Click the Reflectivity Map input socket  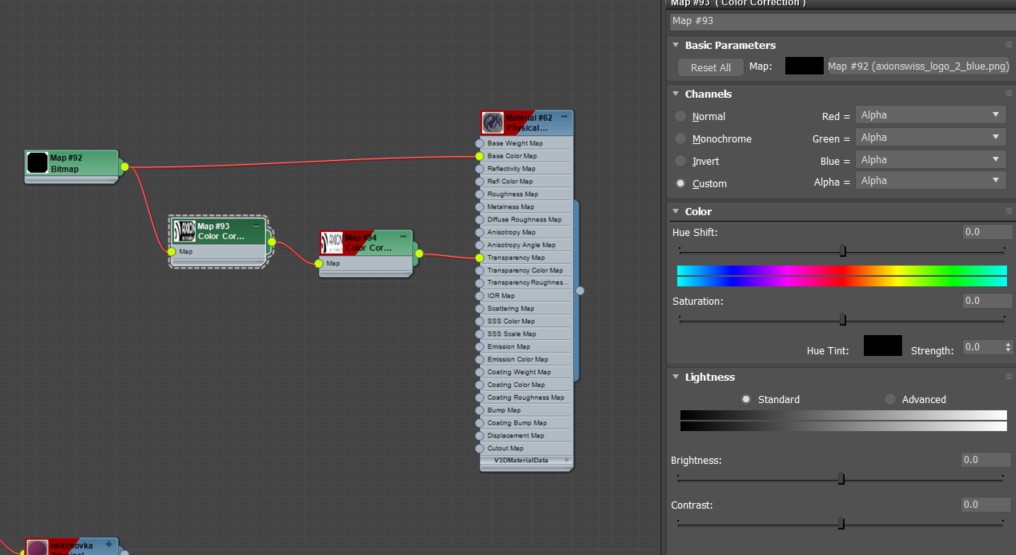[x=479, y=168]
